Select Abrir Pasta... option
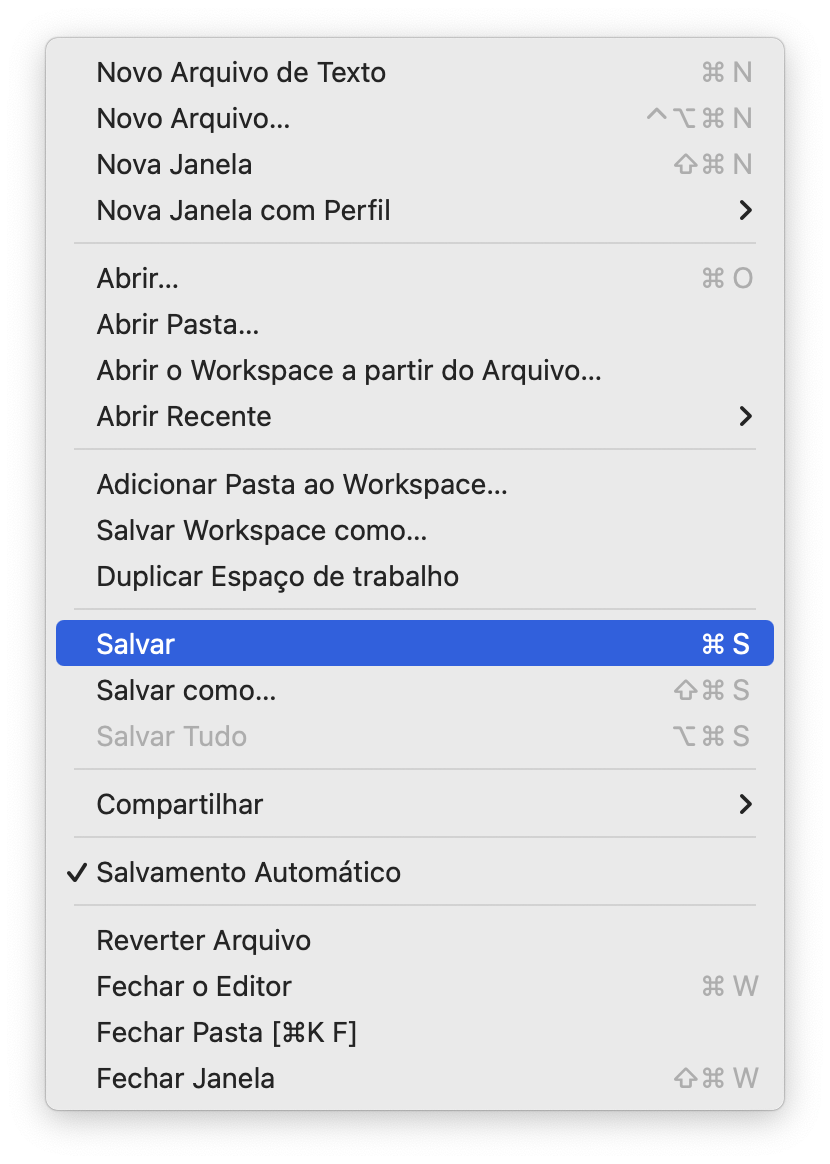 point(178,324)
